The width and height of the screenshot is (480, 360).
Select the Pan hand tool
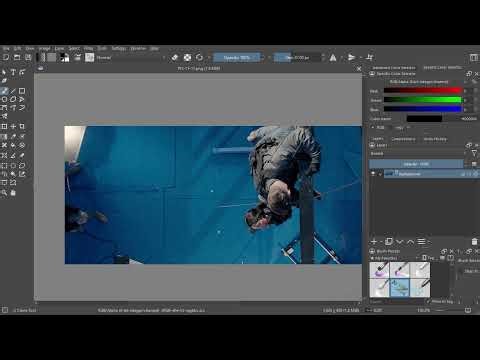pyautogui.click(x=13, y=193)
